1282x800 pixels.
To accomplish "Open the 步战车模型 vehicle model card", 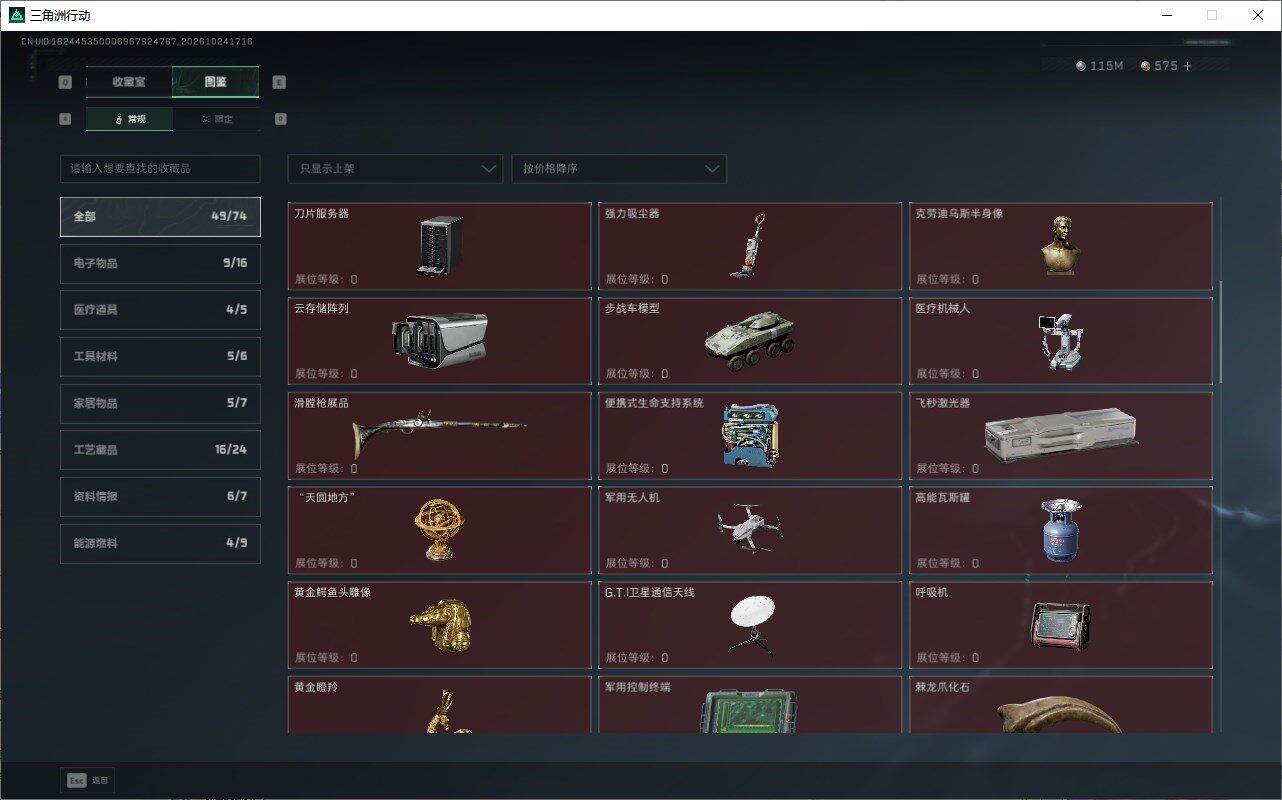I will tap(750, 341).
